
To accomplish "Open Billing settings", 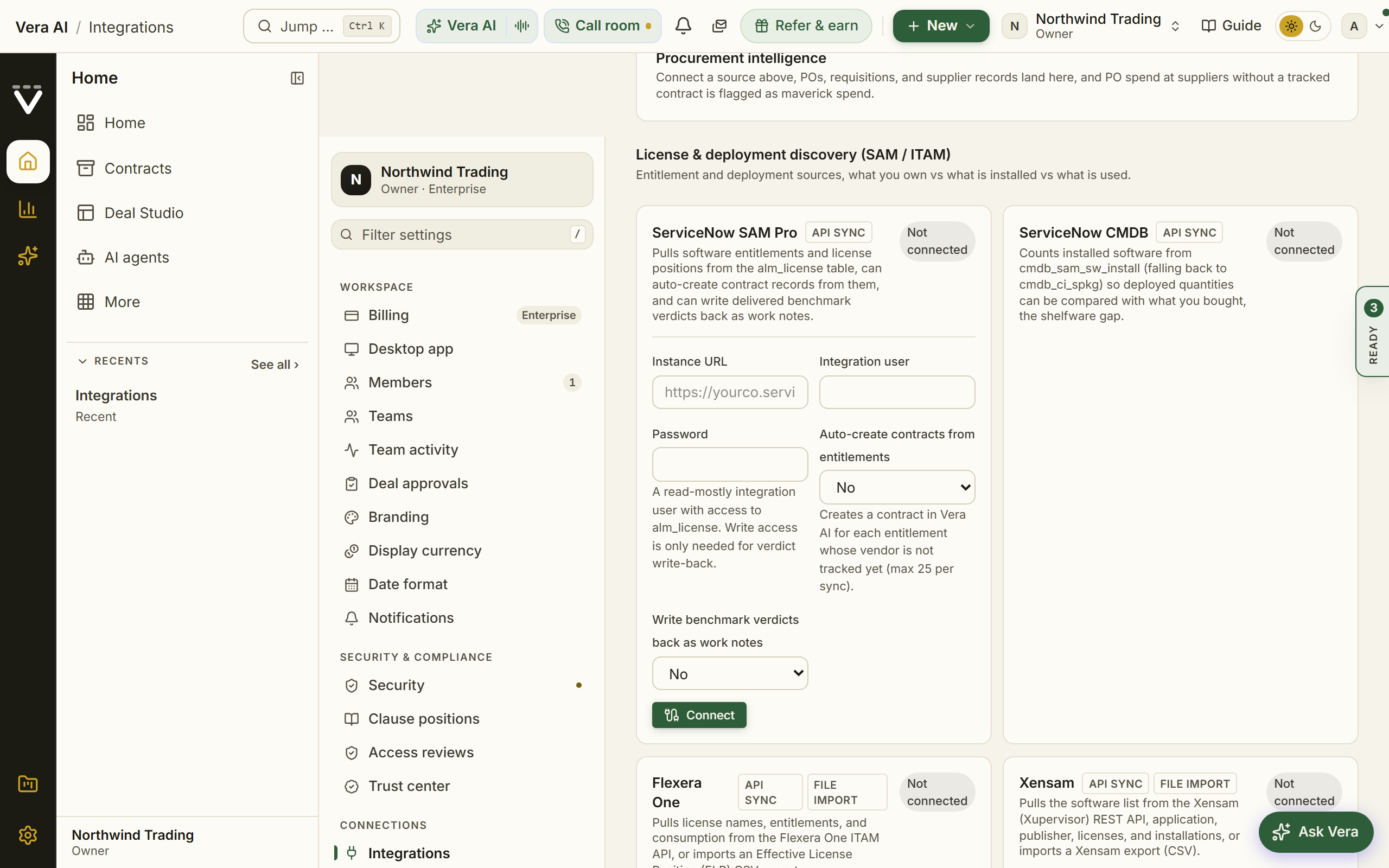I will point(462,315).
